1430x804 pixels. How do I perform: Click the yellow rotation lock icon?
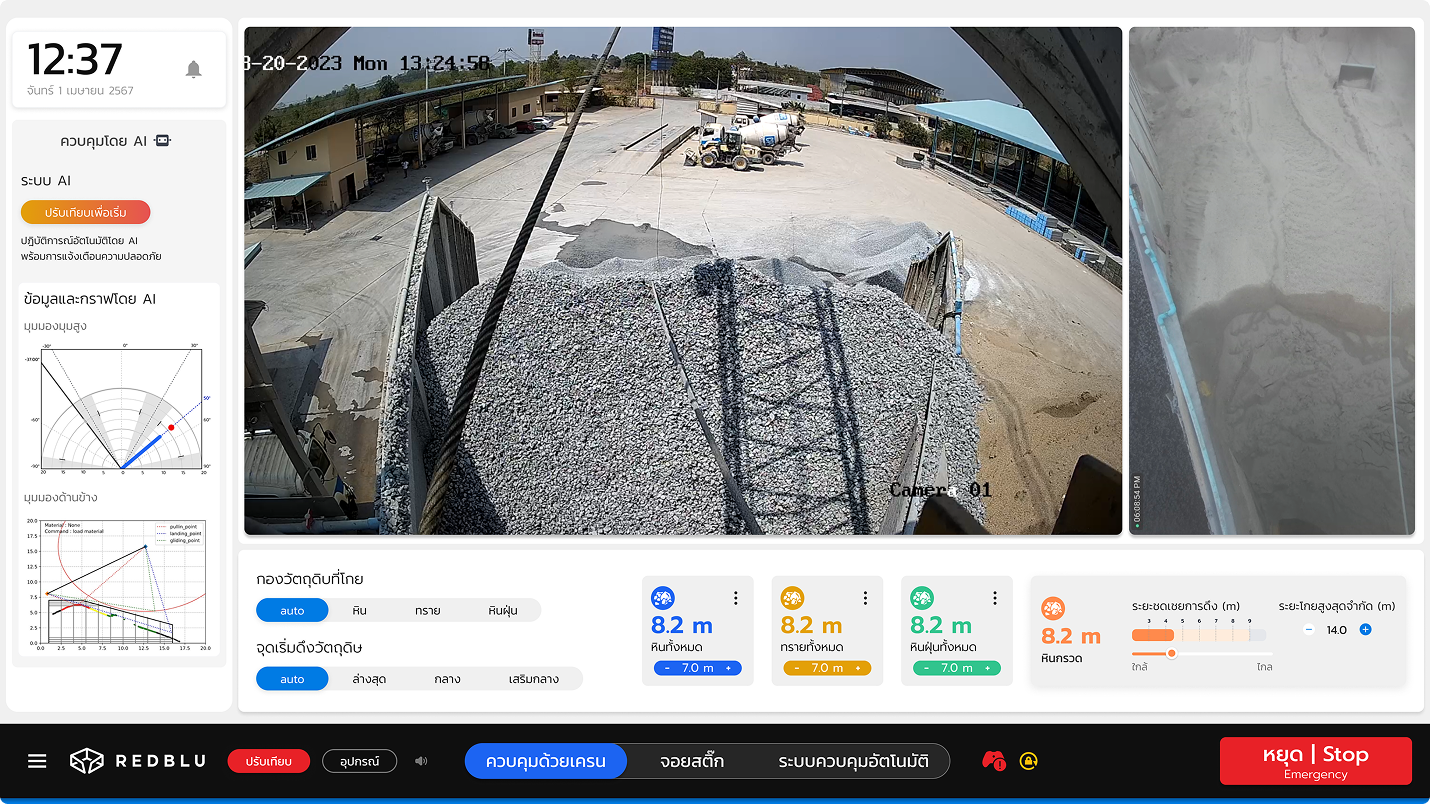(1028, 761)
